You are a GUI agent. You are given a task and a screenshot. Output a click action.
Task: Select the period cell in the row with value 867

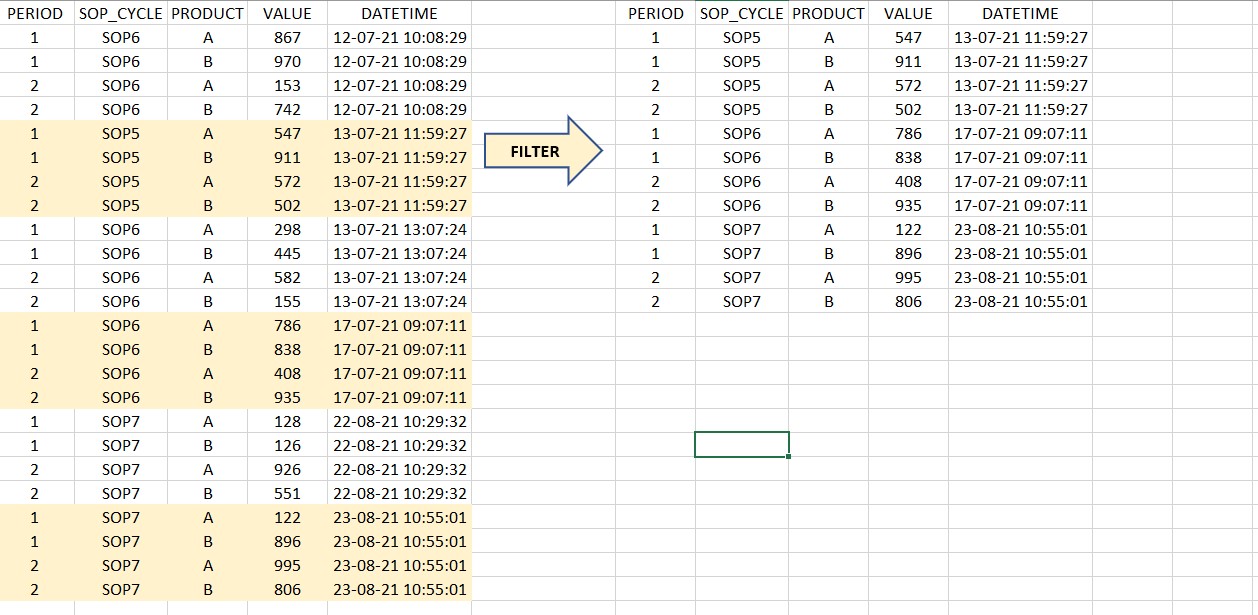35,37
